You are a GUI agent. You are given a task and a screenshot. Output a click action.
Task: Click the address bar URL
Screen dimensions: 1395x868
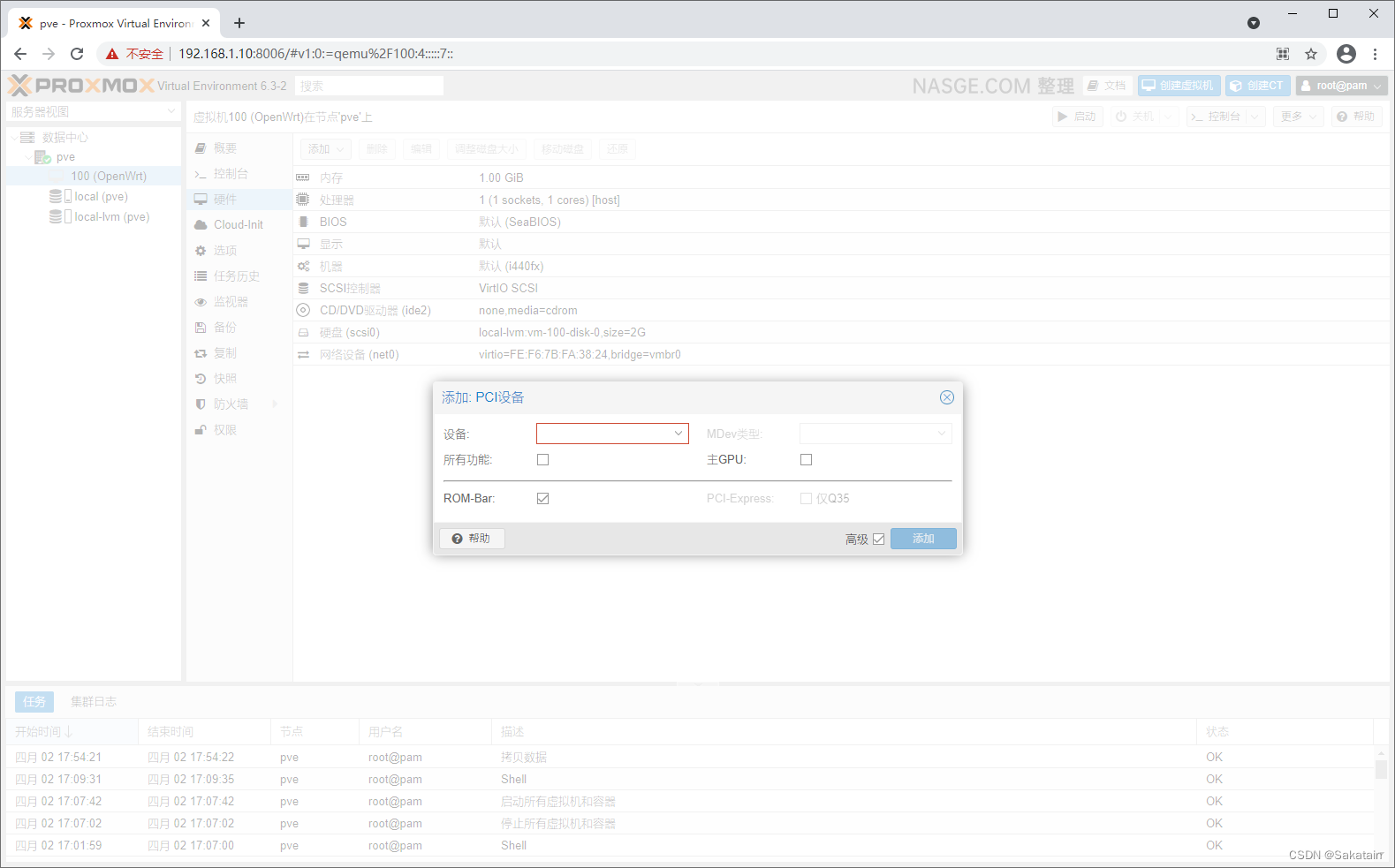tap(316, 54)
